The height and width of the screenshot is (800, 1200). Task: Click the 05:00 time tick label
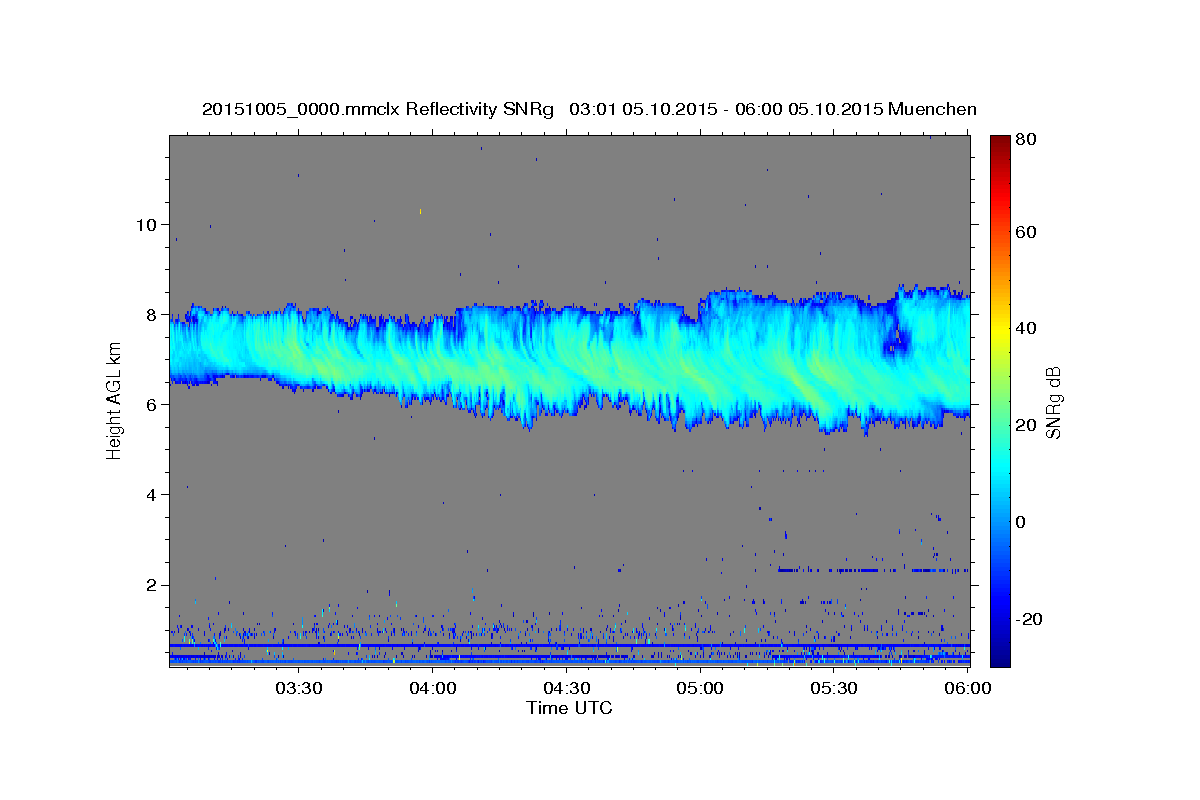700,688
